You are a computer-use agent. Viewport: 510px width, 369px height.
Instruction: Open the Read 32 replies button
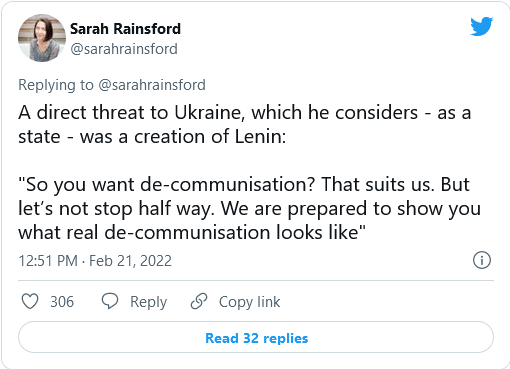tap(256, 337)
